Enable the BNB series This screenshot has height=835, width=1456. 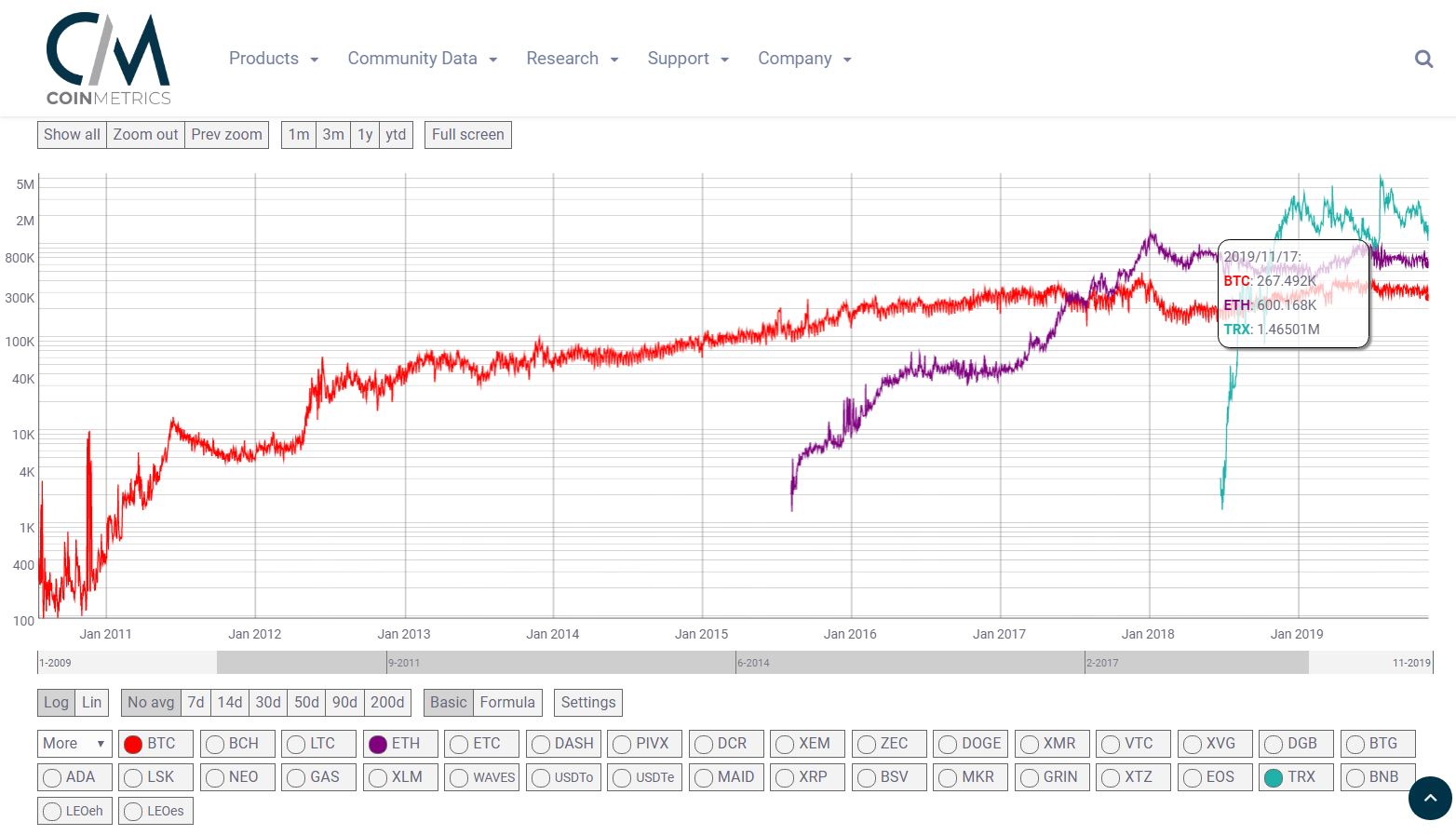click(x=1378, y=777)
